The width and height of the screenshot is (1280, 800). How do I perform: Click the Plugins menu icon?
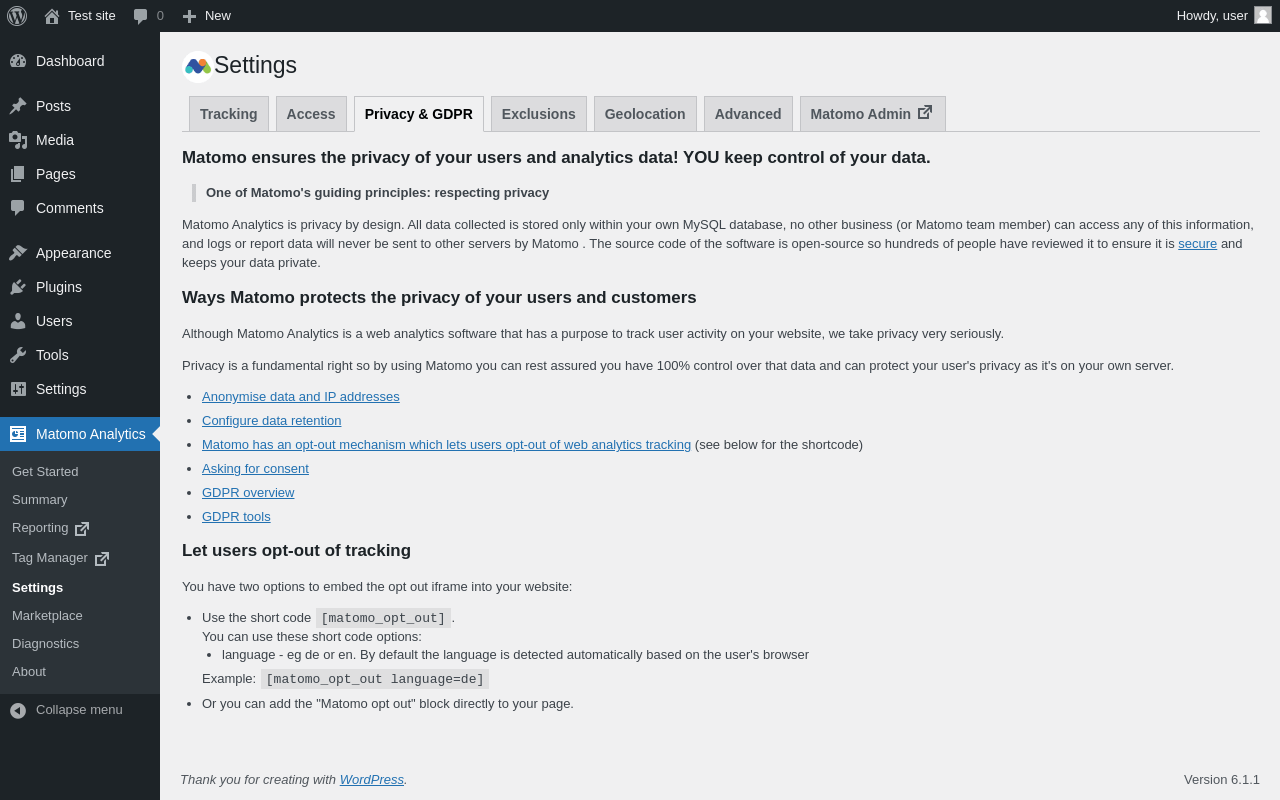pyautogui.click(x=18, y=287)
